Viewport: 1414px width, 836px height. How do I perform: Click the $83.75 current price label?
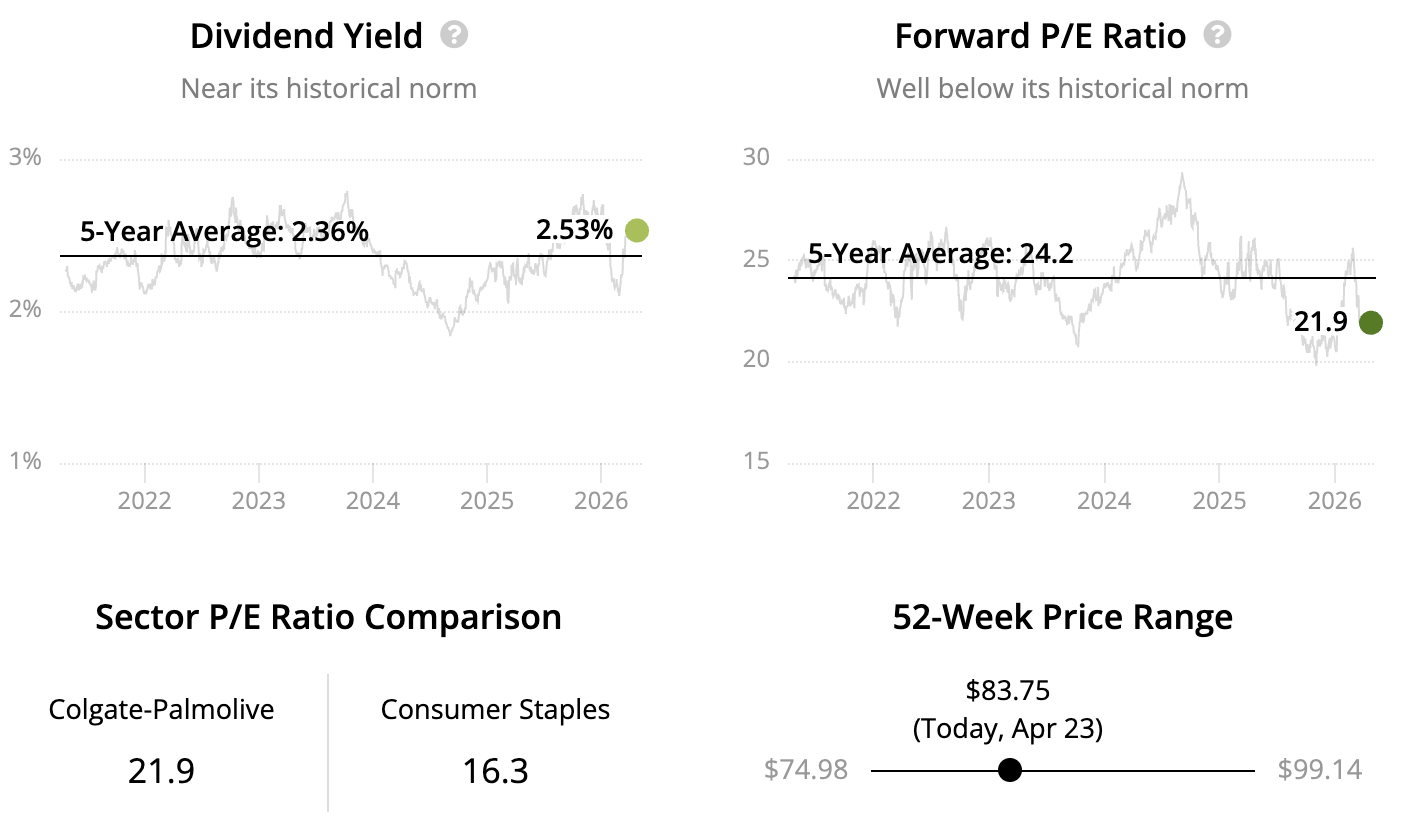click(x=1008, y=690)
